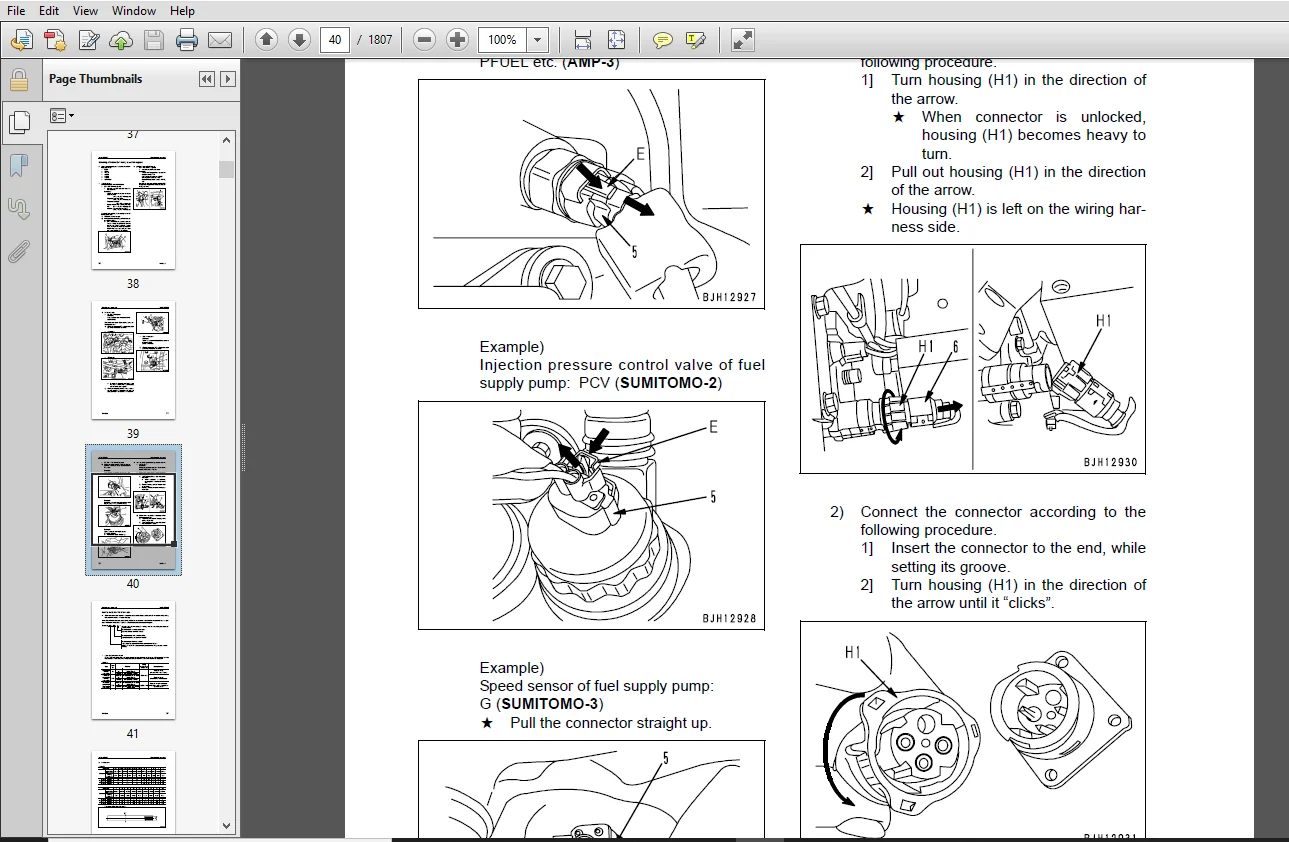Open the Signatures panel icon
Screen dimensions: 1289x842
pyautogui.click(x=18, y=208)
